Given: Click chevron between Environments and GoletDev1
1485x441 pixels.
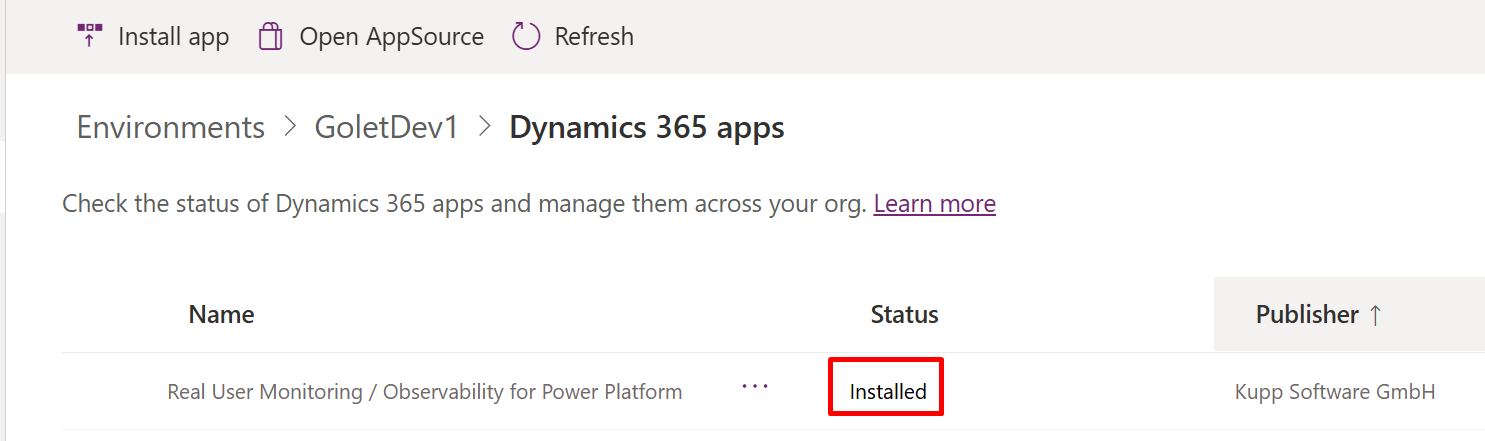Looking at the screenshot, I should pyautogui.click(x=290, y=128).
